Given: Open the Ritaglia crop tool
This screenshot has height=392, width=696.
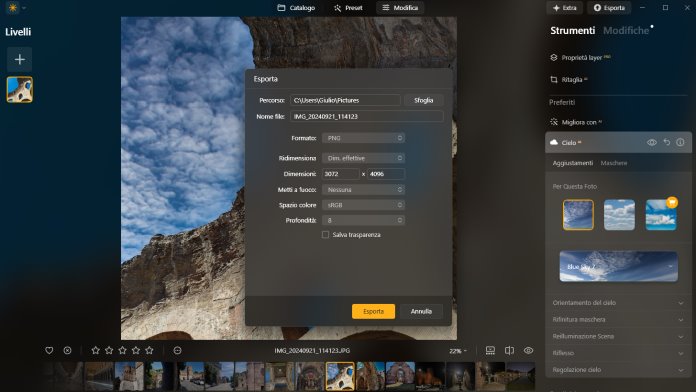Looking at the screenshot, I should tap(569, 79).
